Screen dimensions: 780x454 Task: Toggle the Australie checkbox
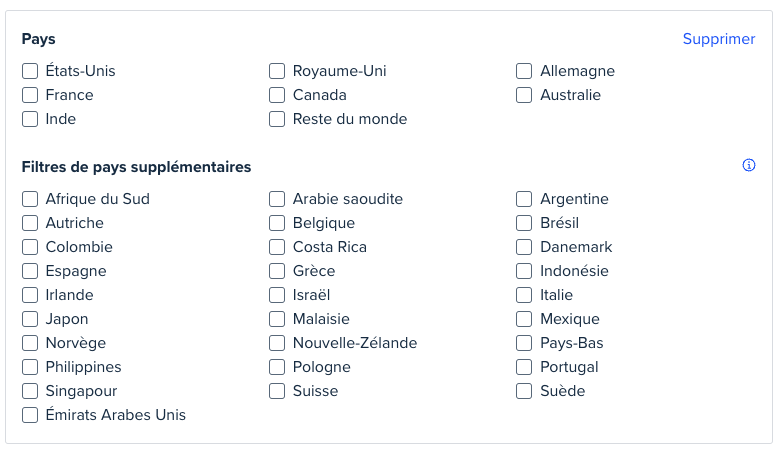[x=524, y=95]
